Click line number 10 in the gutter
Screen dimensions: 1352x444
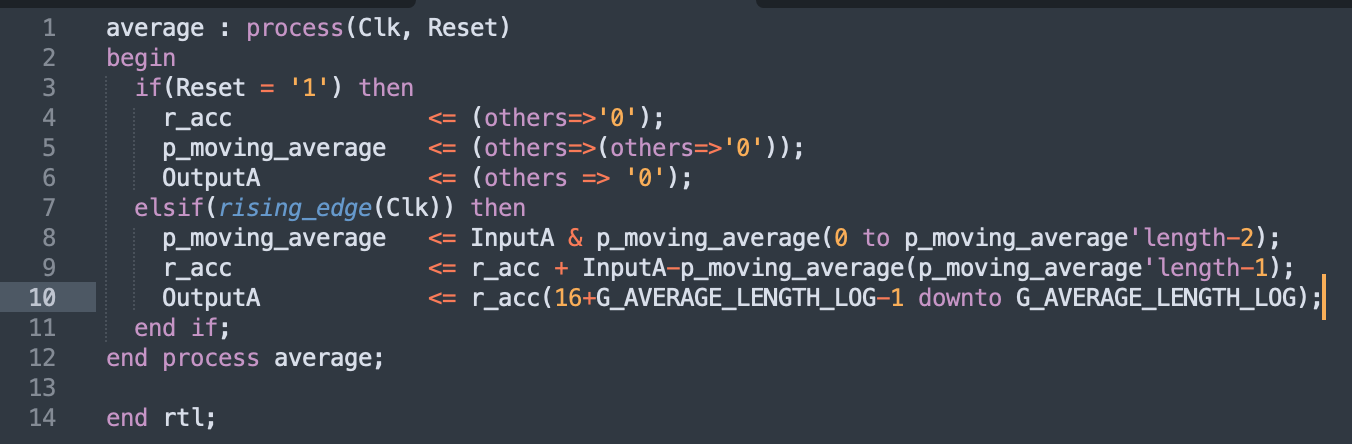(x=42, y=298)
